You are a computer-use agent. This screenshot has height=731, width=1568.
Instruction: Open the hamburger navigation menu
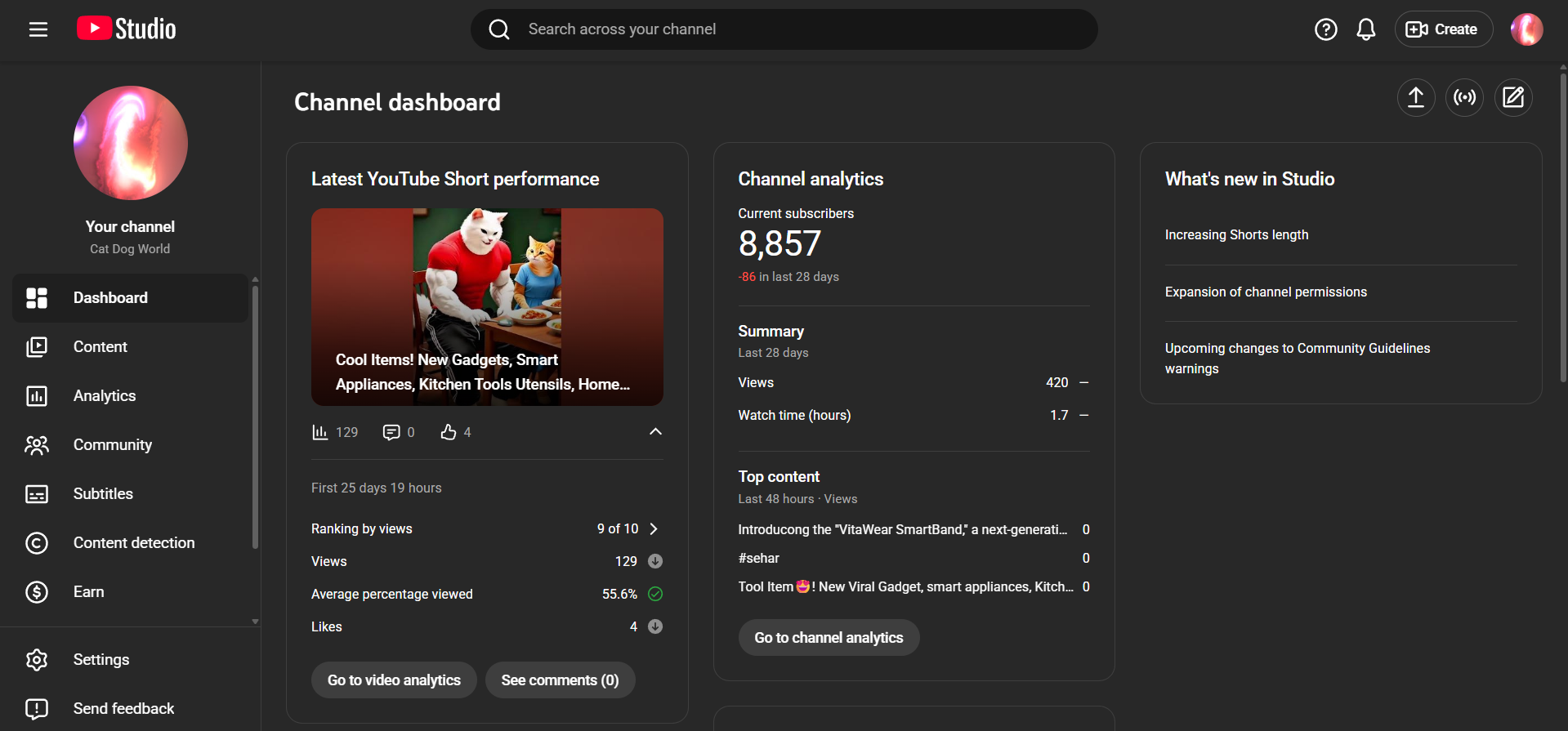38,29
